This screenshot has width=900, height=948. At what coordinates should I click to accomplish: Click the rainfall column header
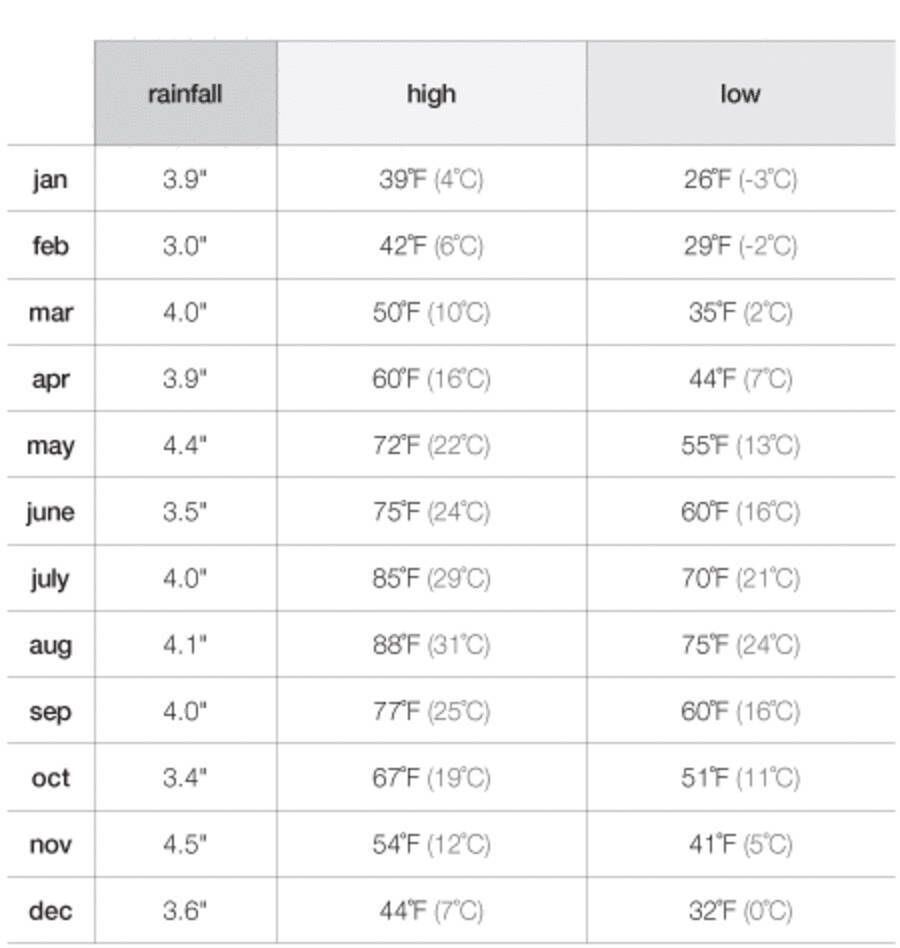pos(185,94)
